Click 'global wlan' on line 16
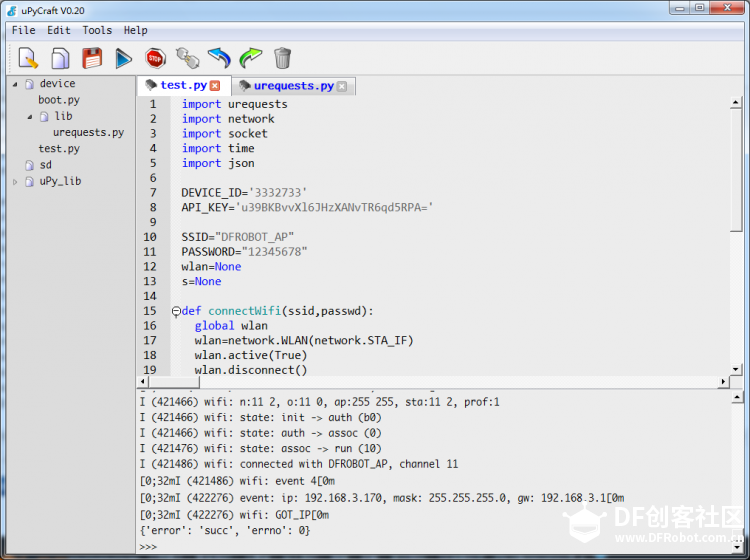The height and width of the screenshot is (560, 750). click(x=231, y=326)
